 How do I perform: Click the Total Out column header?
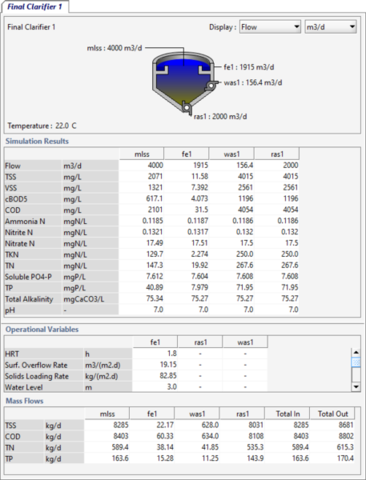(332, 414)
